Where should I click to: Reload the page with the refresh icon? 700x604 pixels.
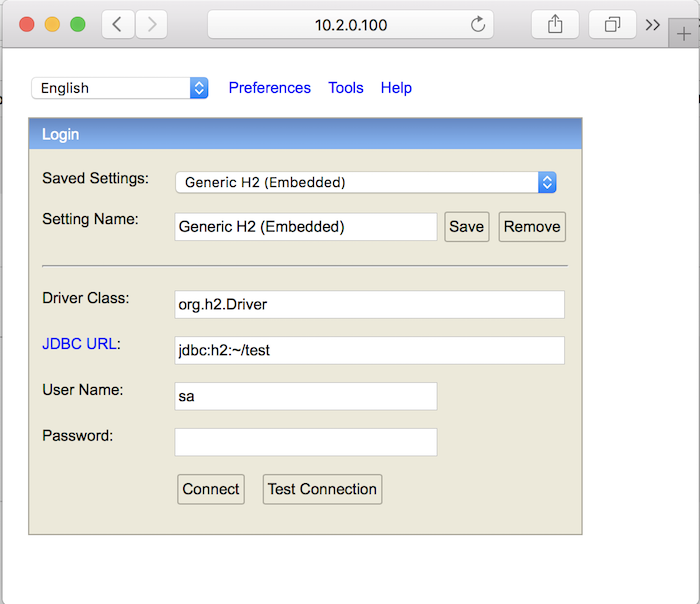478,24
